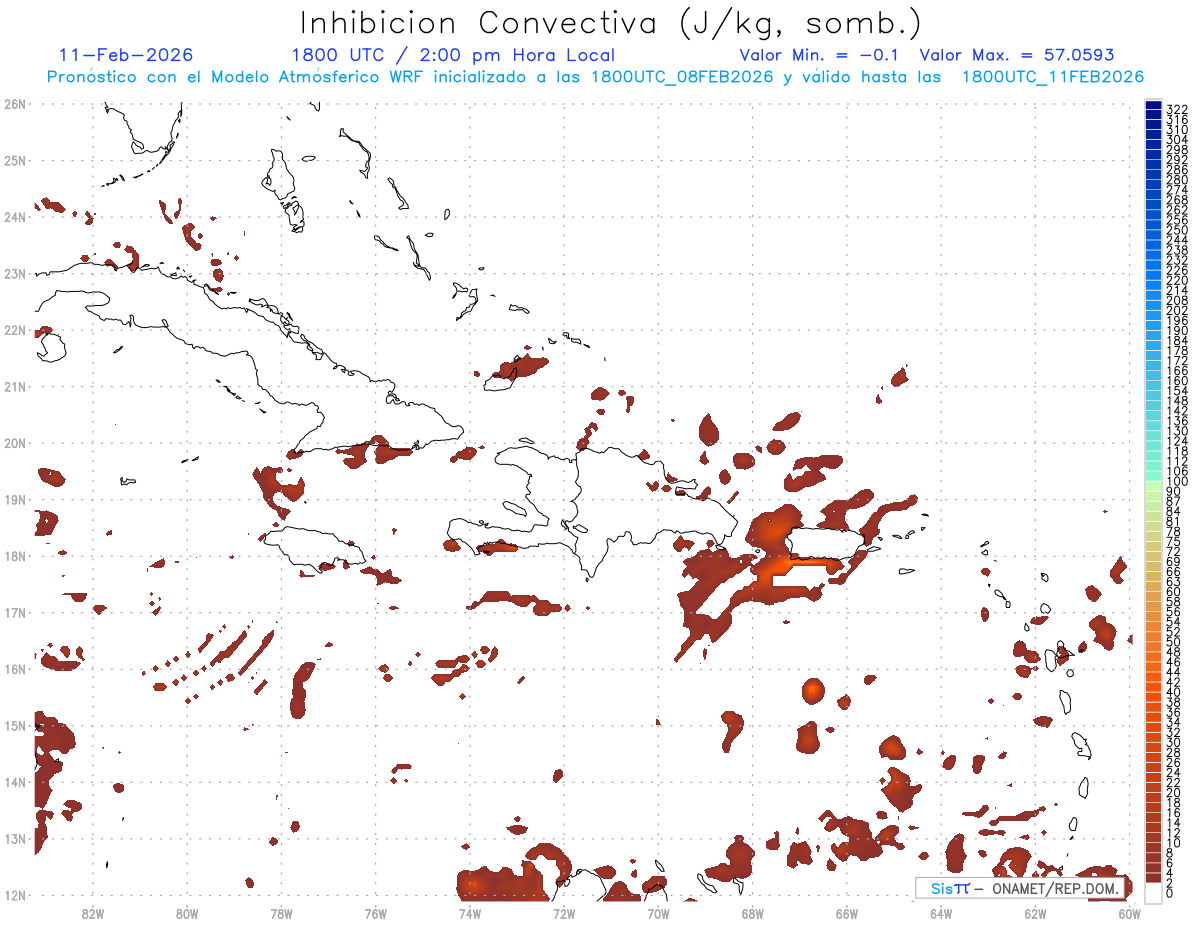Click the legend value '172'

1177,360
